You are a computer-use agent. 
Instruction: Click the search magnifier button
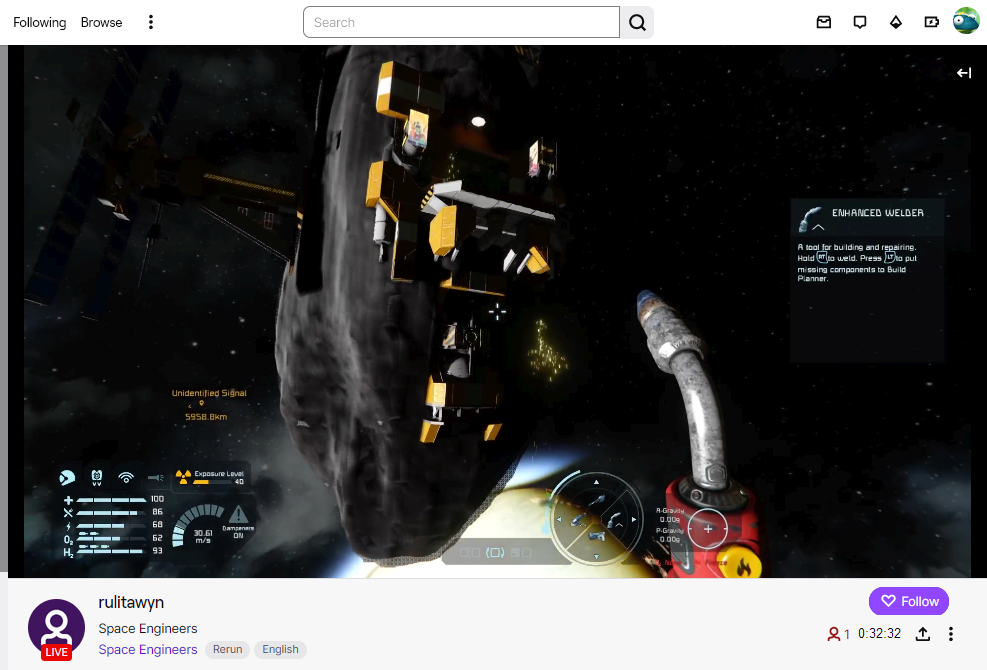pyautogui.click(x=637, y=22)
